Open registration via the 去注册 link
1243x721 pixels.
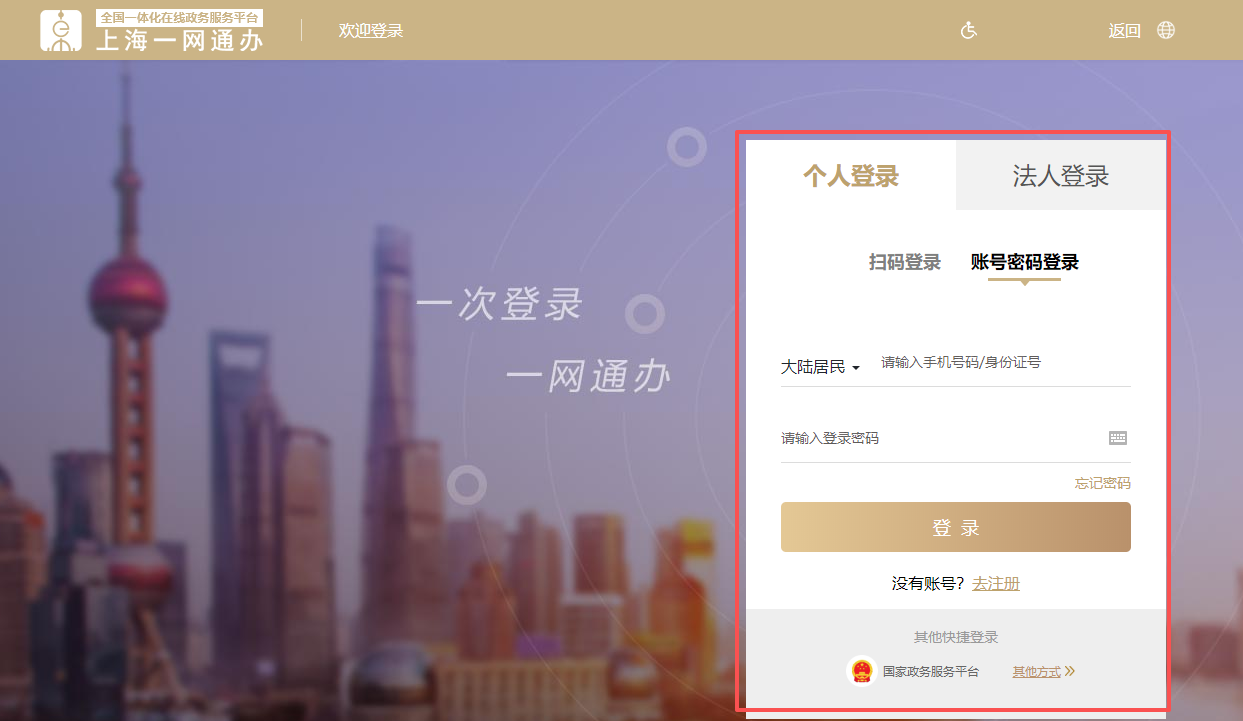pos(995,583)
